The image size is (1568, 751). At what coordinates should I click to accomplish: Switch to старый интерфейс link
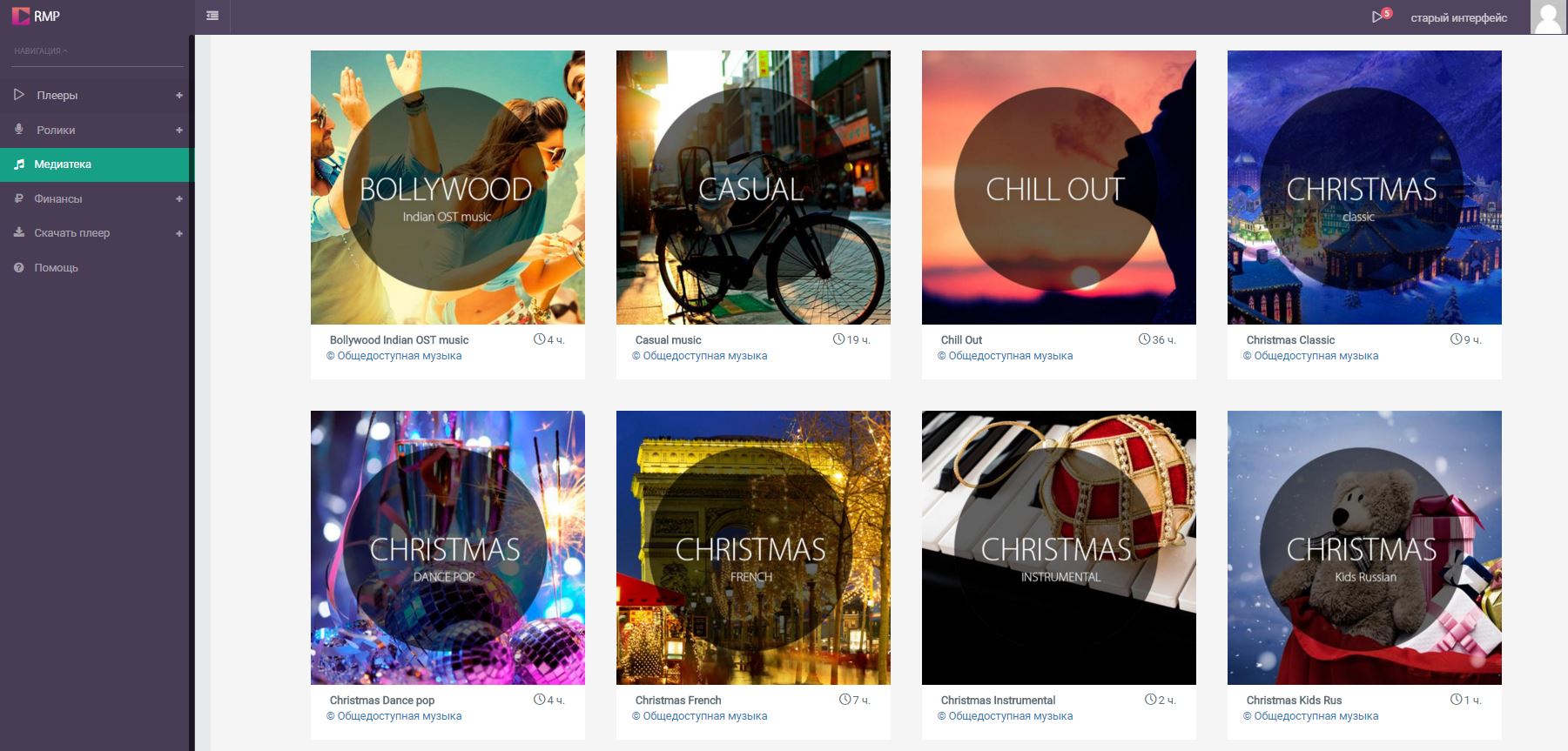1458,17
